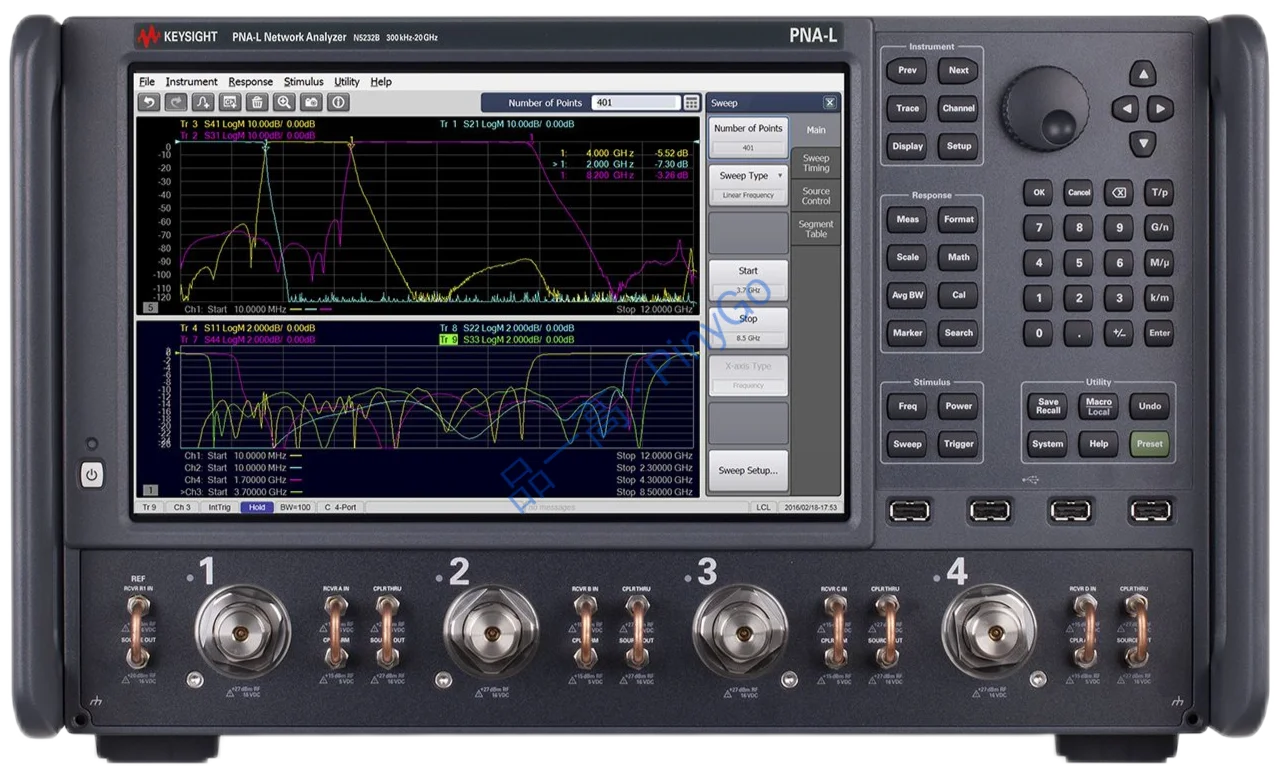Image resolution: width=1274 pixels, height=780 pixels.
Task: Click the Stop 8.5 GHz softkey
Action: (748, 327)
